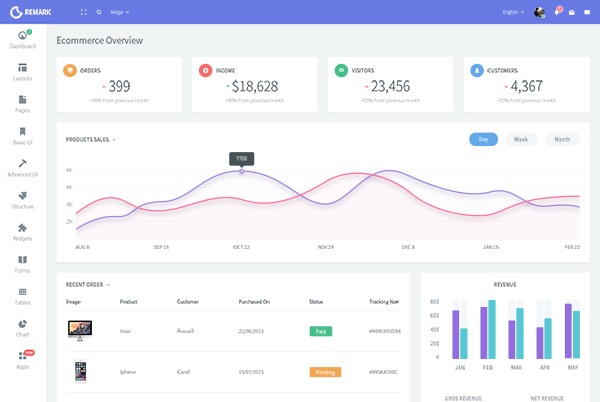
Task: Expand the Mega menu dropdown
Action: tap(119, 12)
